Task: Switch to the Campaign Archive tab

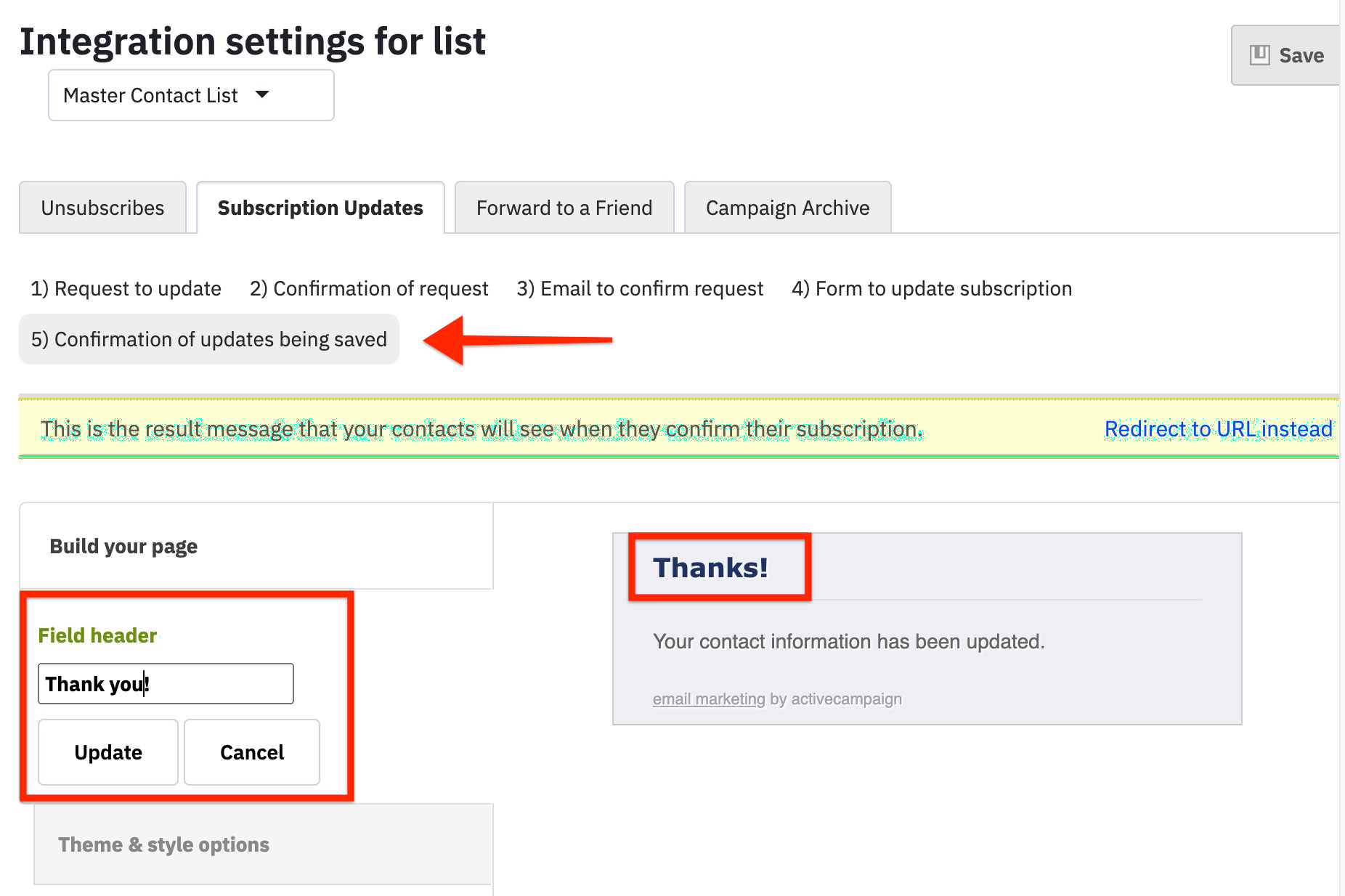Action: [x=787, y=208]
